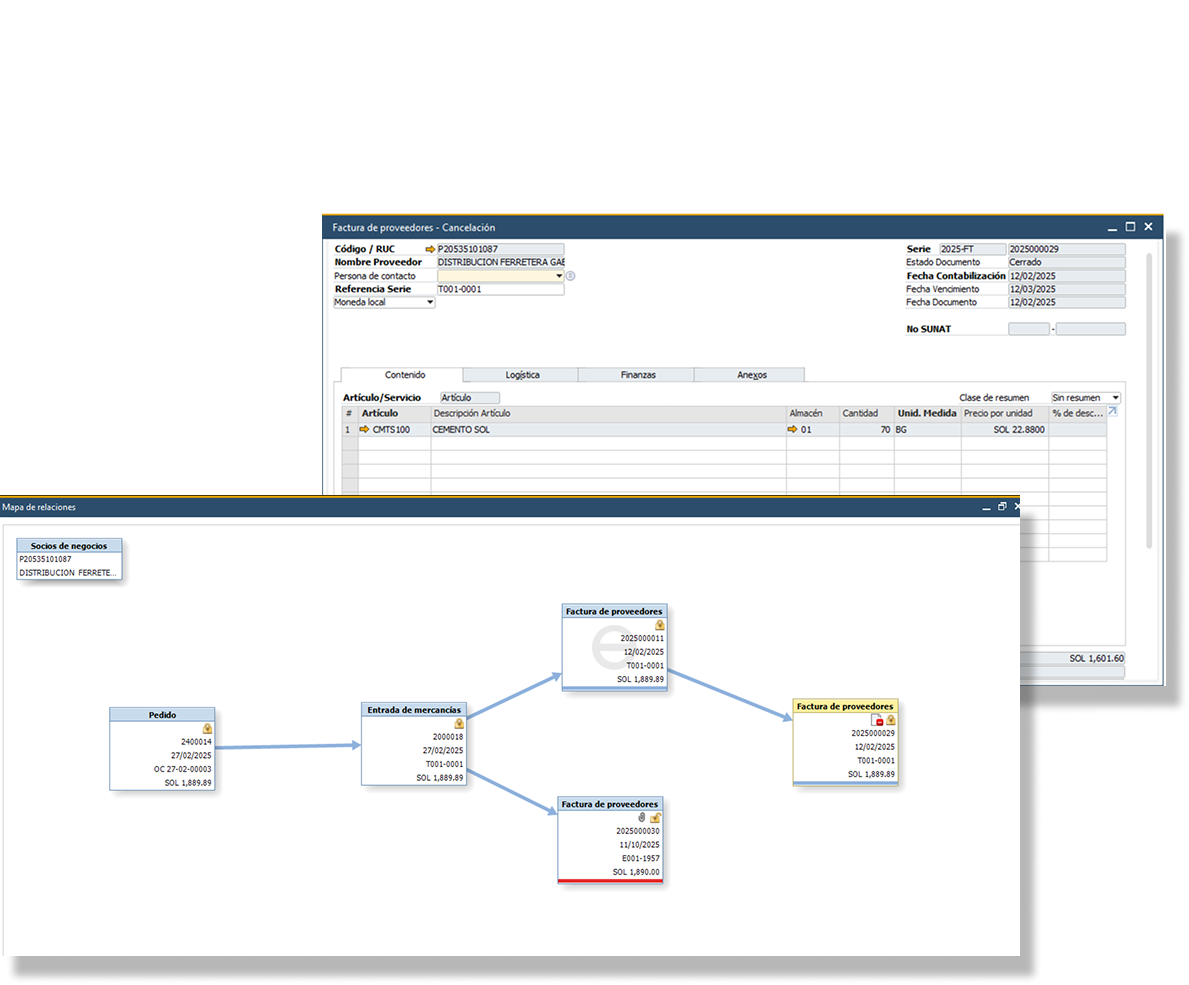This screenshot has width=1189, height=985.
Task: Select the Socios de negocios node header
Action: (69, 546)
